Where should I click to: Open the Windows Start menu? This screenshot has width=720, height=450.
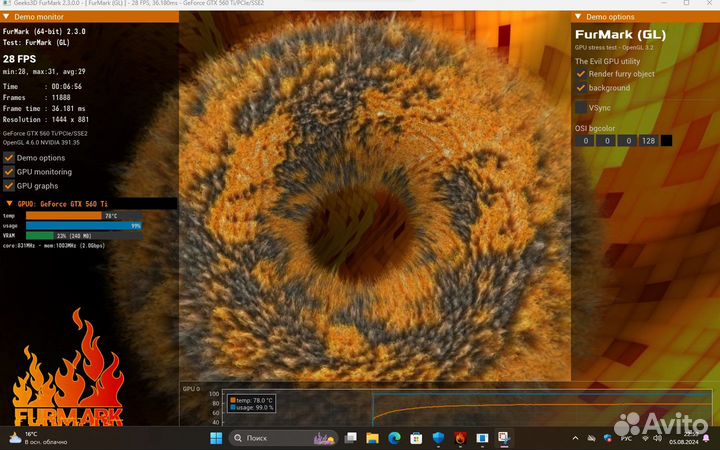click(x=216, y=438)
